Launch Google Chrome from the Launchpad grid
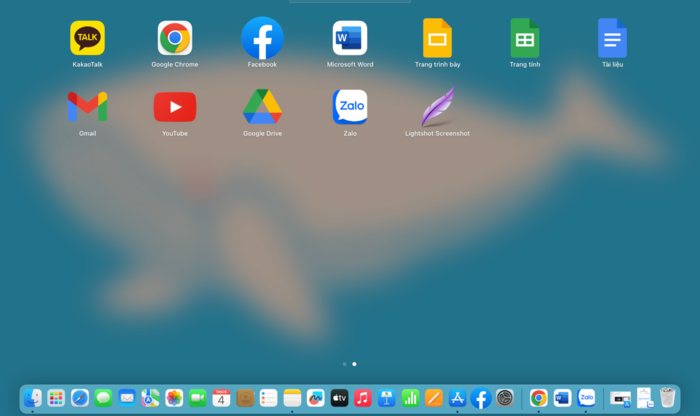Image resolution: width=700 pixels, height=416 pixels. 175,38
